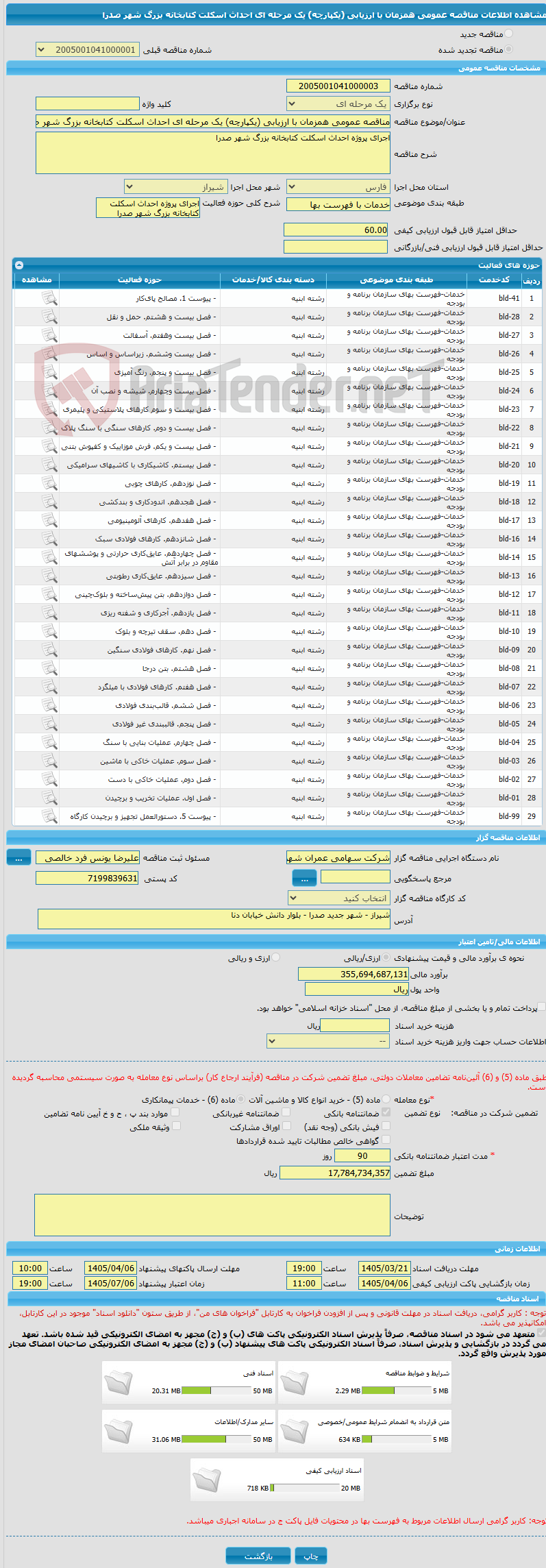Toggle the اسناد خزانه اسلامی payment checkbox

[541, 1007]
